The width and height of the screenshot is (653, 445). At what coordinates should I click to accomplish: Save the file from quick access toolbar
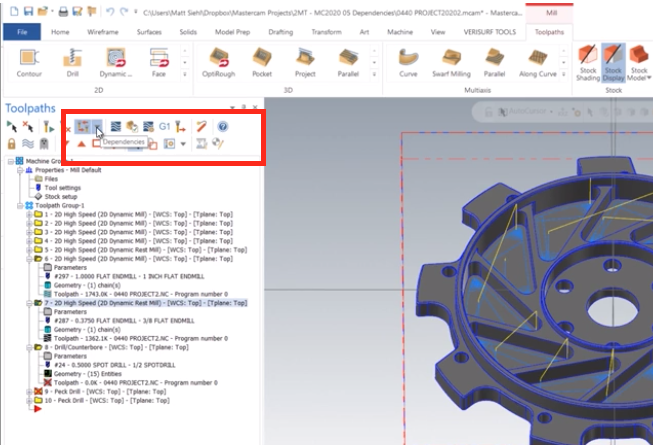pyautogui.click(x=28, y=11)
